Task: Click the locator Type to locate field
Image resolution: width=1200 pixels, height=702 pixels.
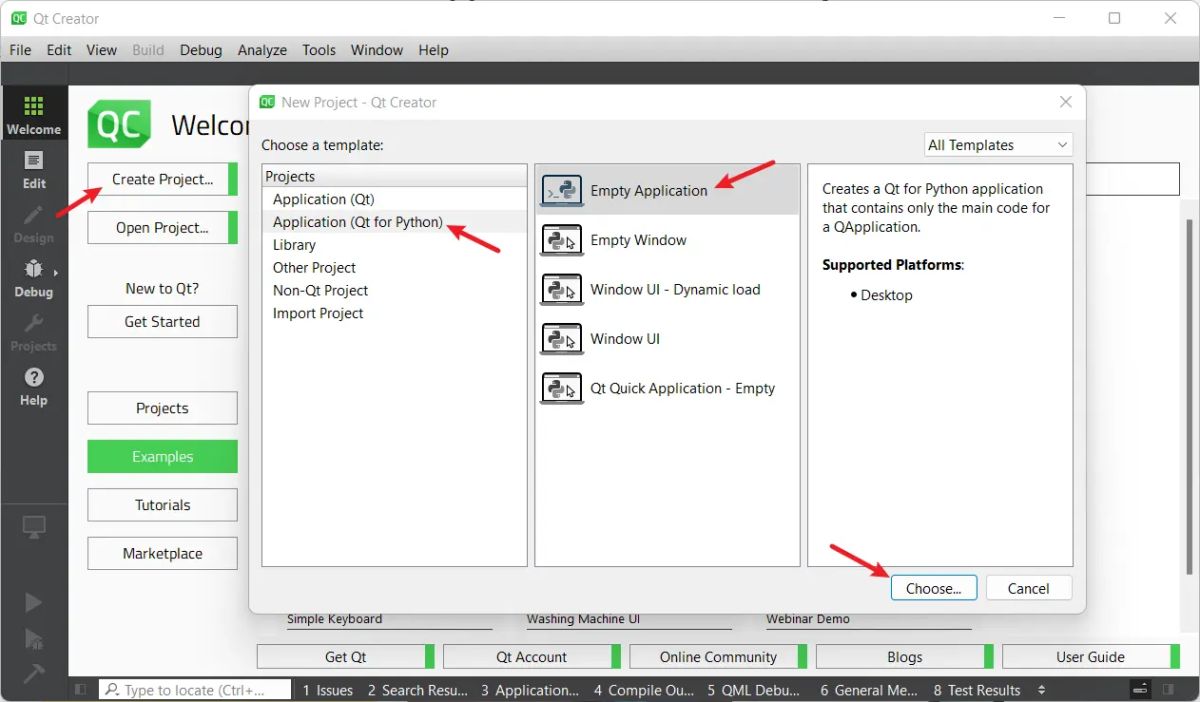Action: pyautogui.click(x=195, y=690)
